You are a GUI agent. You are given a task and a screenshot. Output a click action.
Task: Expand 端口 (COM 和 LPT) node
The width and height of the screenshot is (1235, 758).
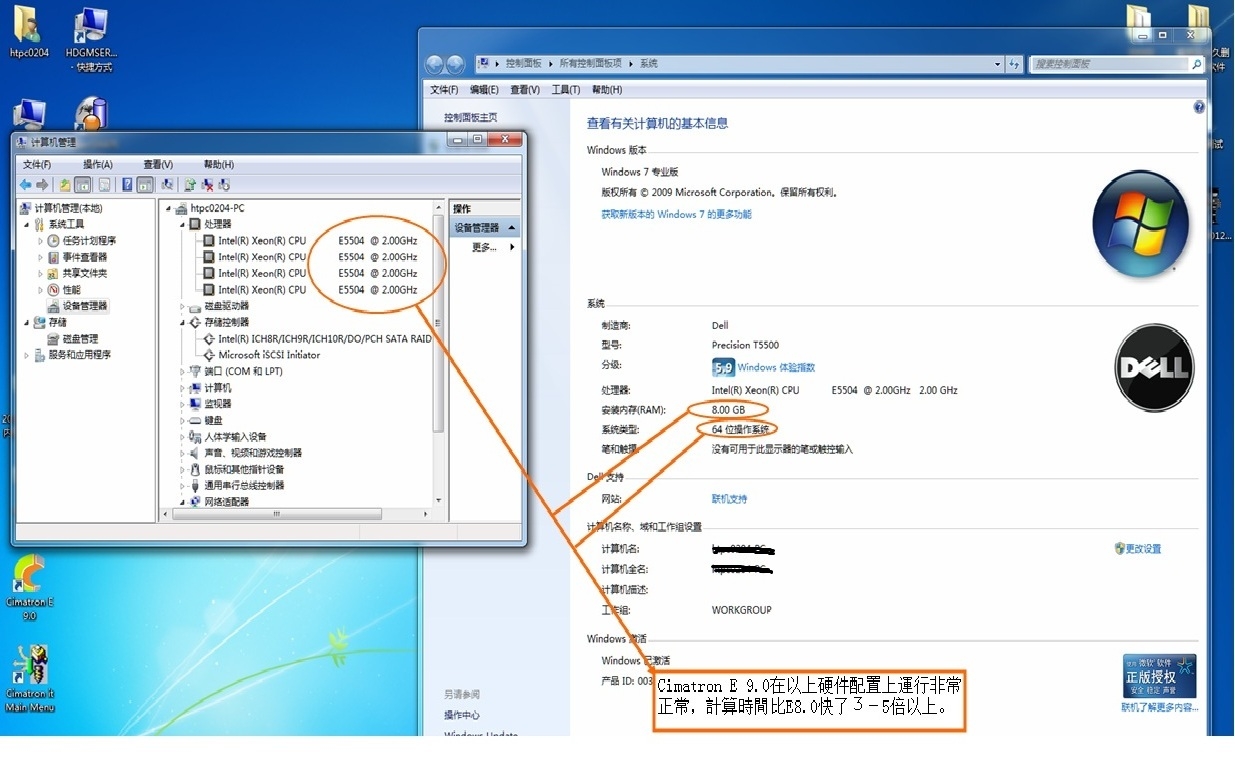[183, 372]
